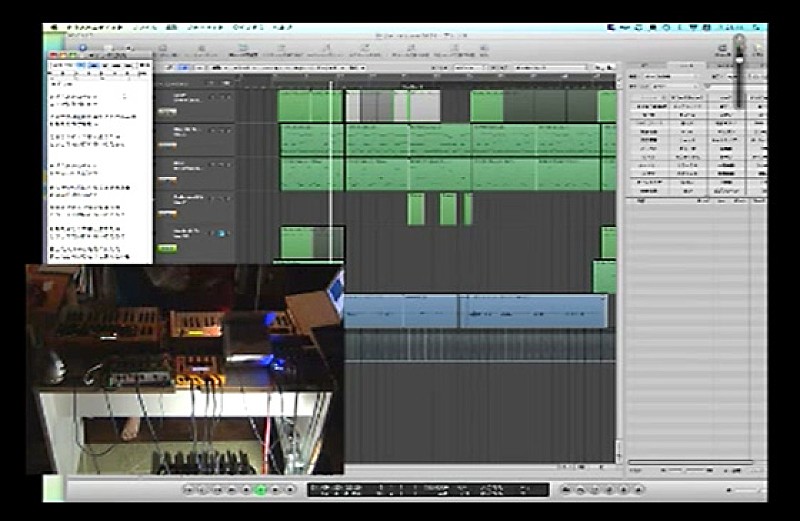This screenshot has width=800, height=521.
Task: Click the green Play button in the transport bar
Action: click(x=260, y=490)
